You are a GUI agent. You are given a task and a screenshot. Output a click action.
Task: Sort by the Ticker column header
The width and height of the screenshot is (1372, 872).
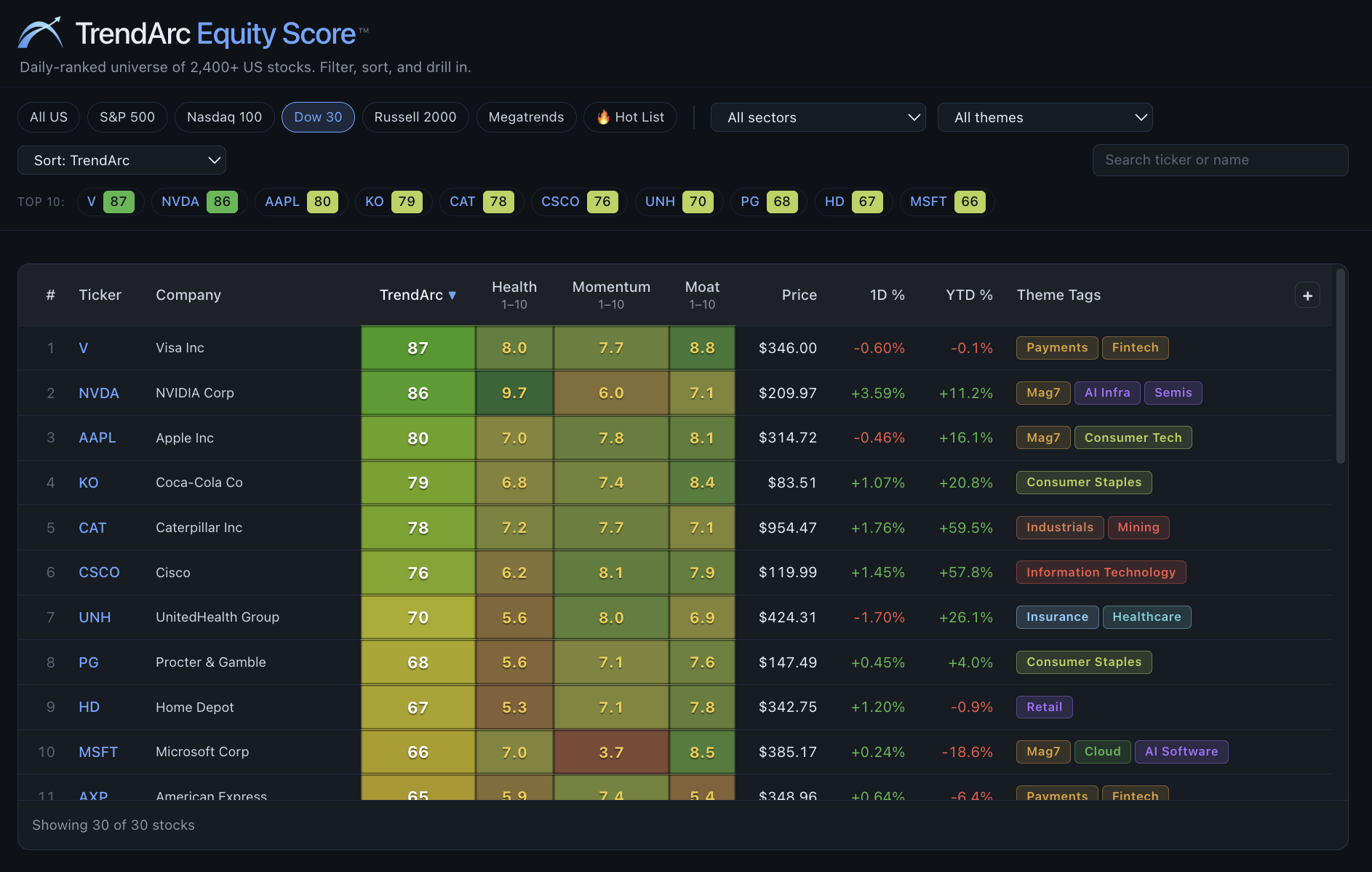coord(100,295)
